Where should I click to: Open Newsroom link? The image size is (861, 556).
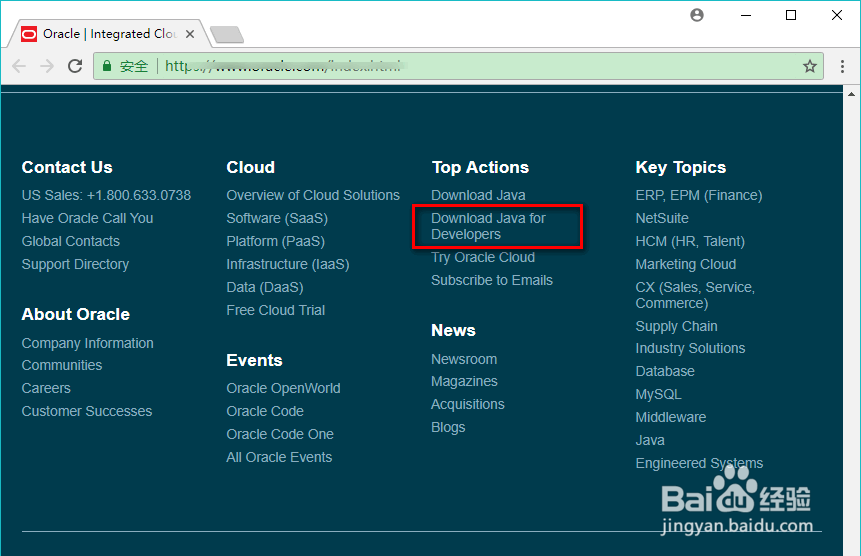click(464, 360)
